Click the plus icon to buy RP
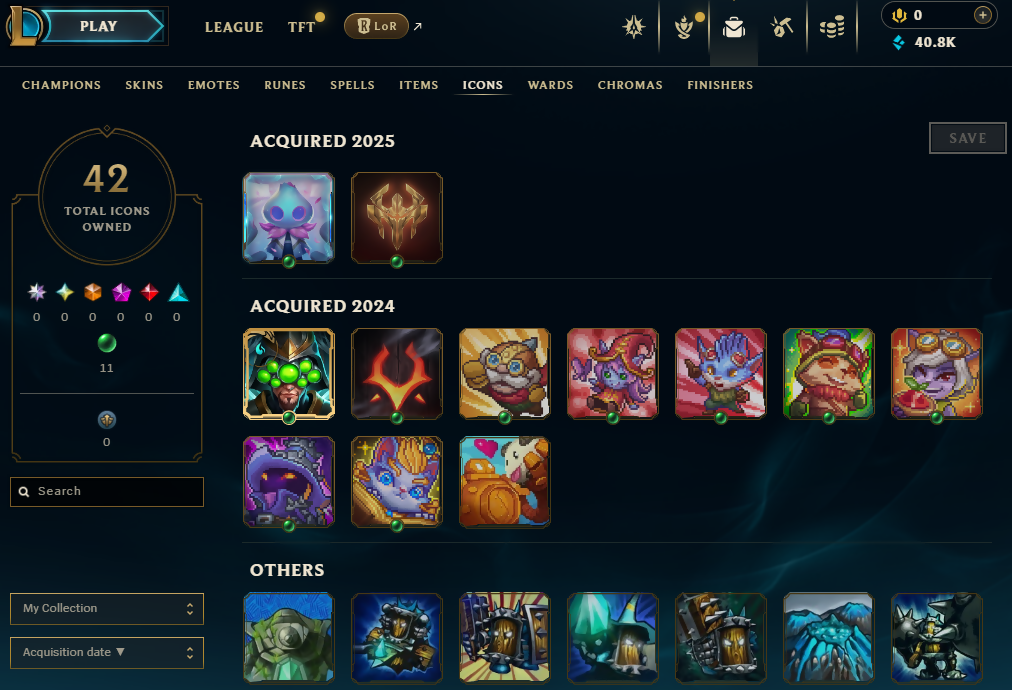The image size is (1012, 690). [x=982, y=15]
